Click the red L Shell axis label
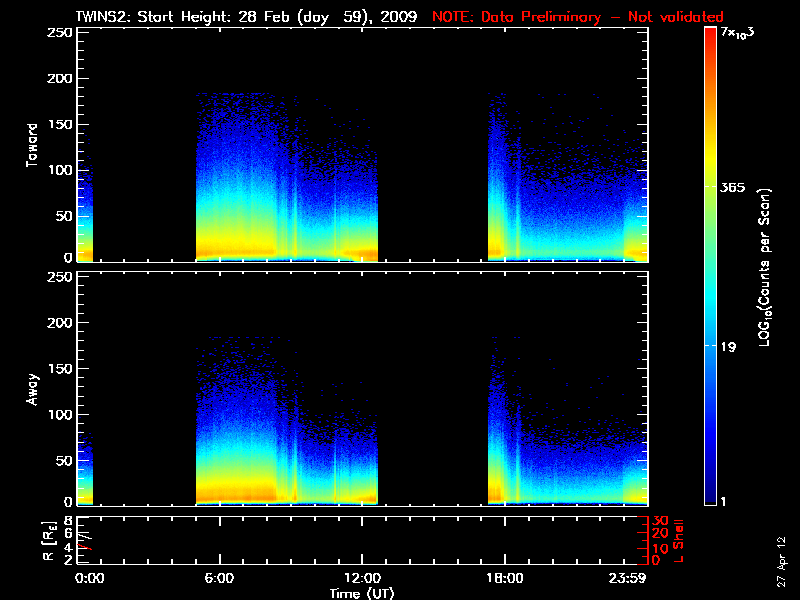Viewport: 800px width, 600px height. 677,539
